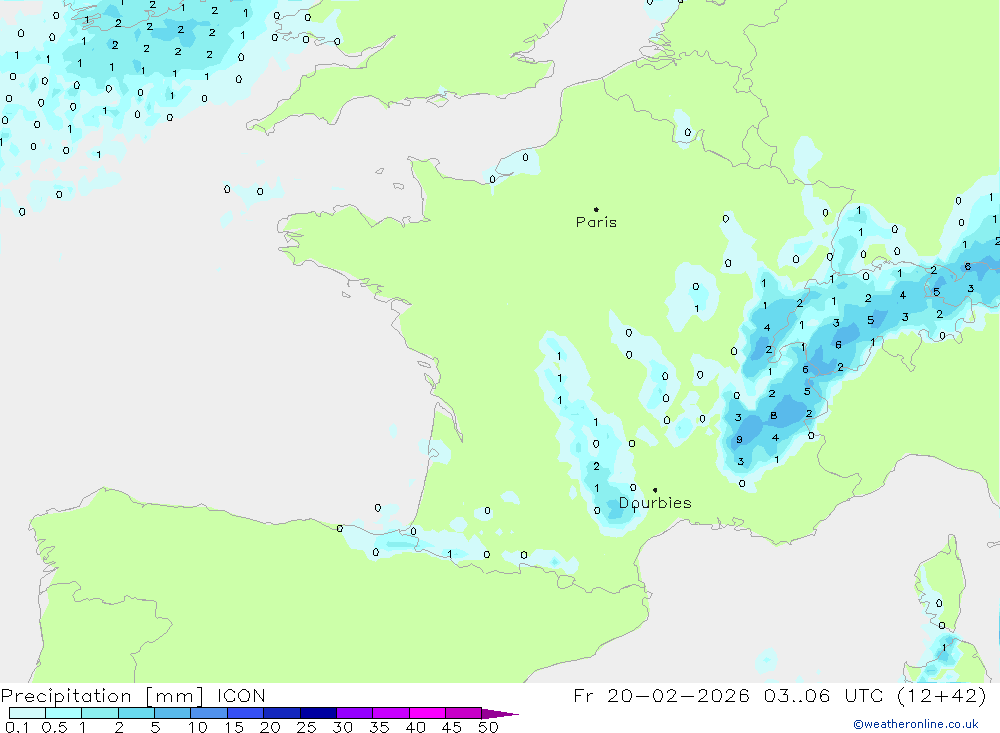Click the legend label '15'
1000x733 pixels.
click(234, 727)
